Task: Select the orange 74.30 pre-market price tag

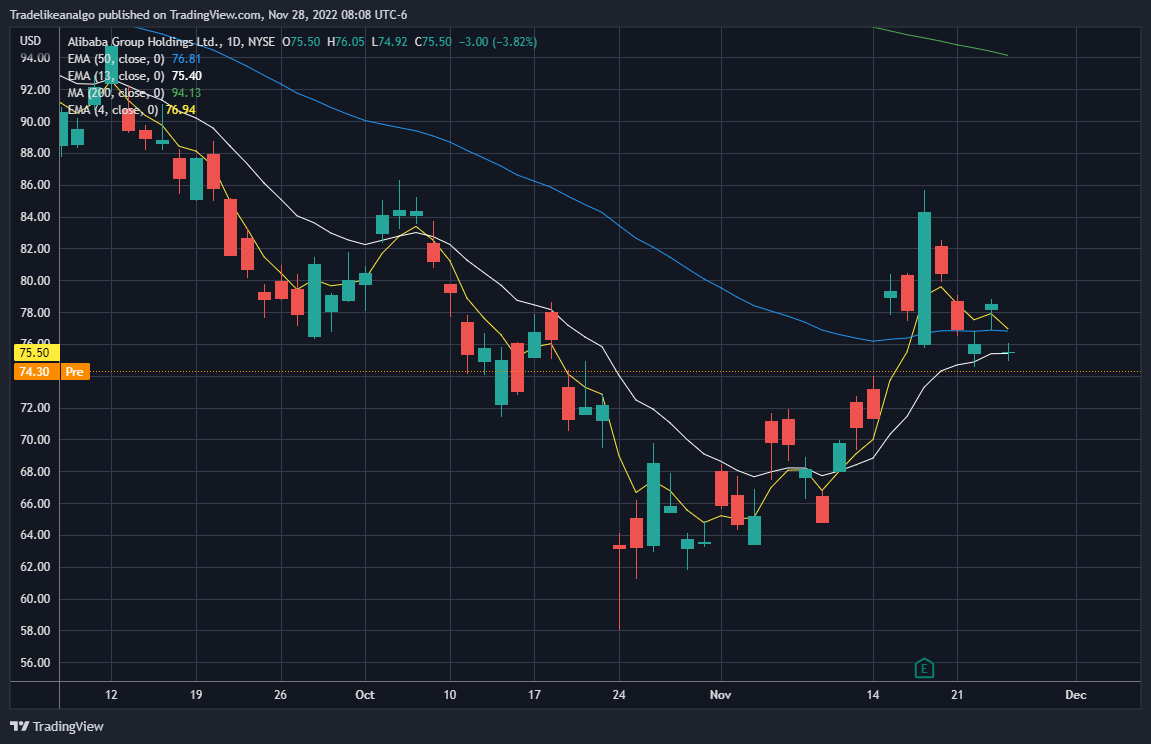Action: [x=35, y=372]
